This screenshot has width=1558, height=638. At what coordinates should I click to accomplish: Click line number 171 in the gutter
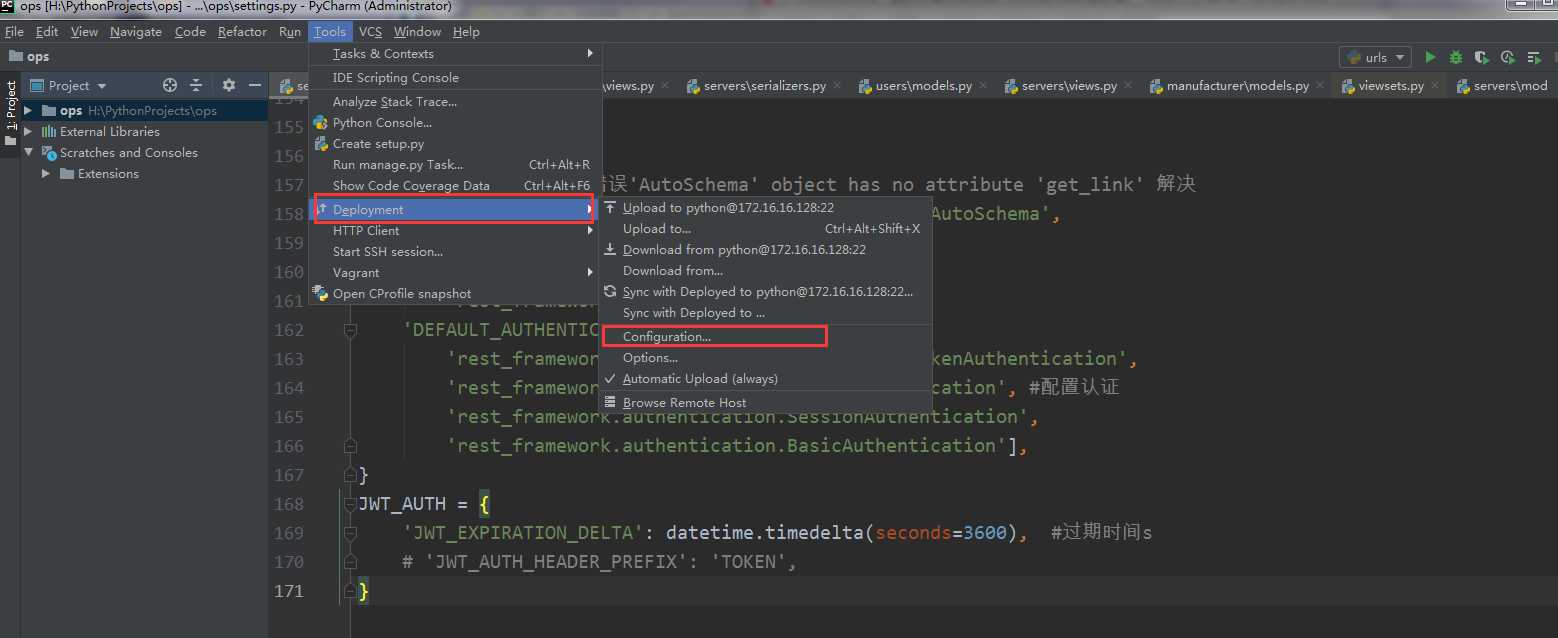point(288,591)
